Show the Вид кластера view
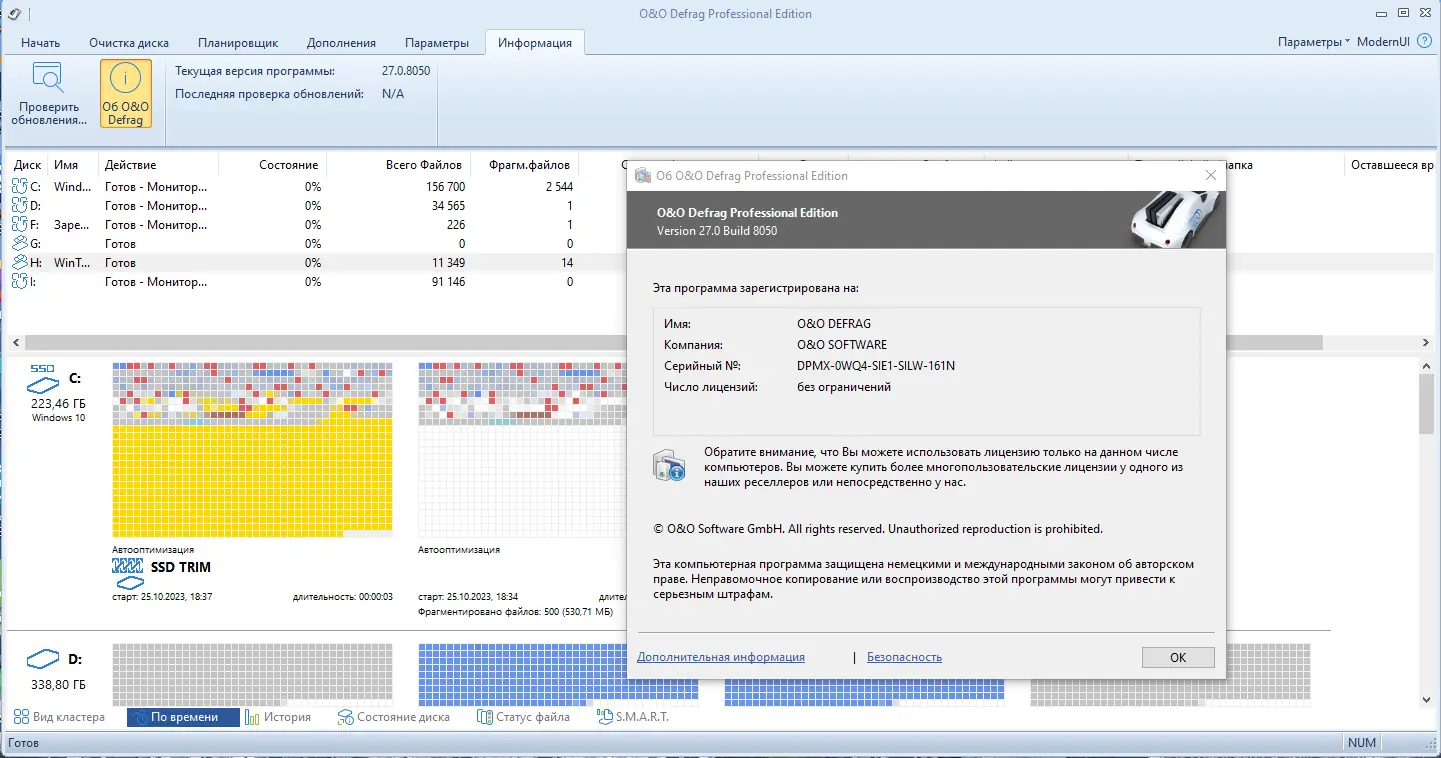The image size is (1441, 758). [x=59, y=717]
